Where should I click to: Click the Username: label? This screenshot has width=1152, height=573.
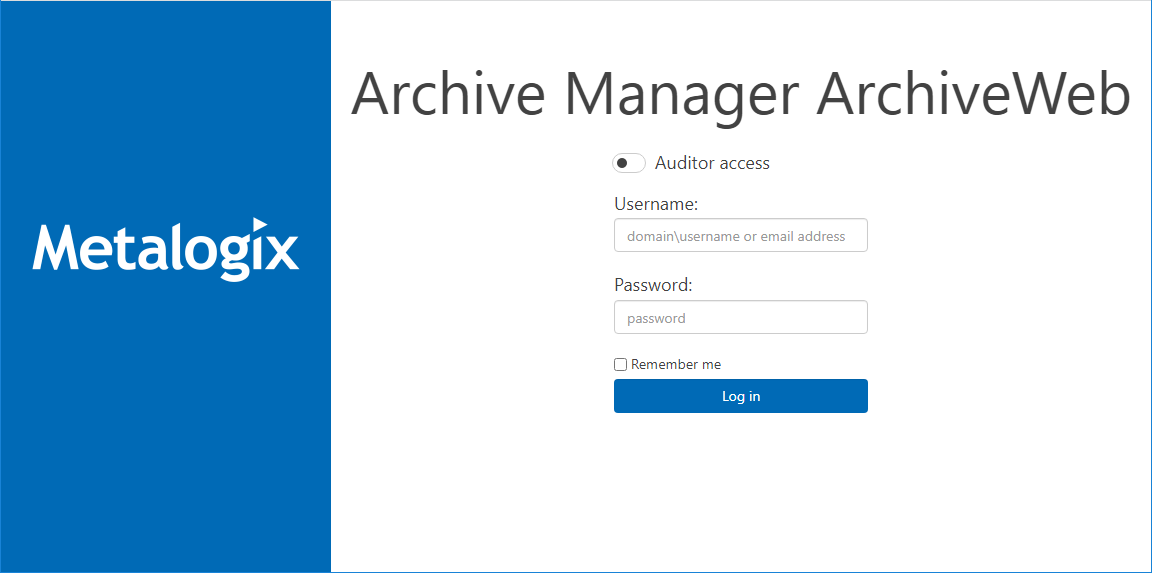pos(656,204)
